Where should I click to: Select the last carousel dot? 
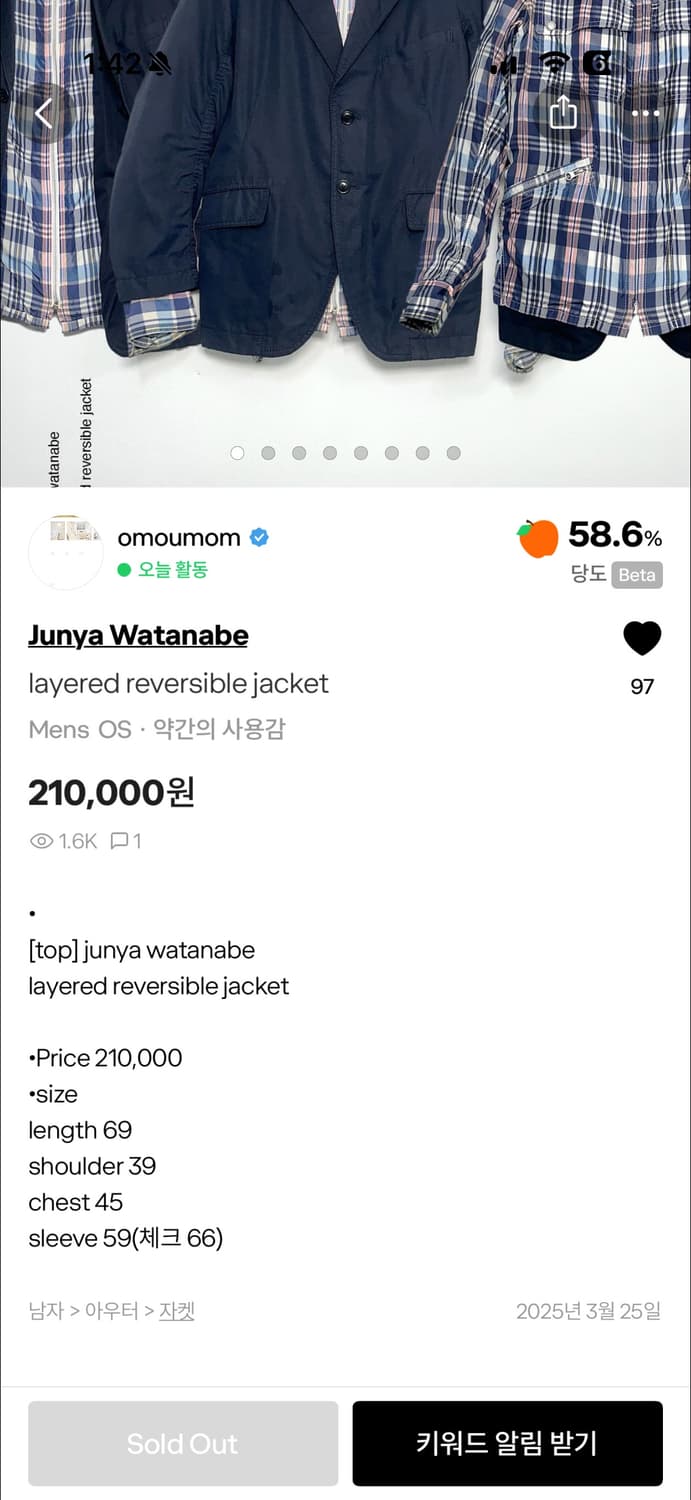(x=454, y=453)
